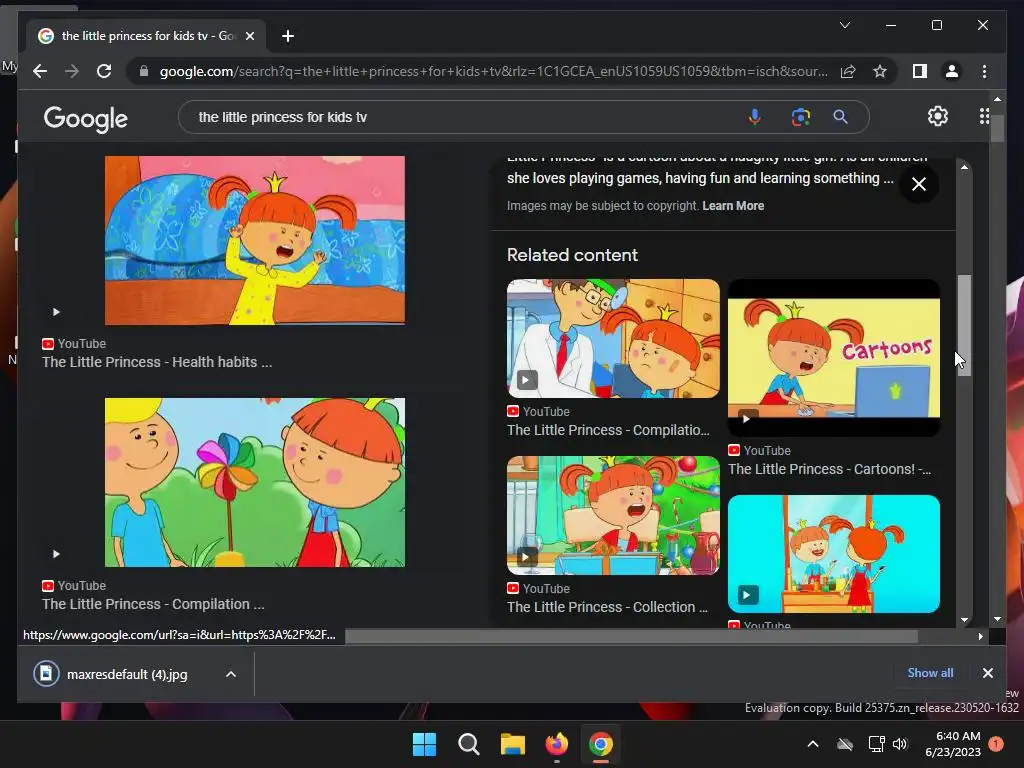Screen dimensions: 1024x768
Task: Open related Cartoons laptop thumbnail
Action: [834, 358]
